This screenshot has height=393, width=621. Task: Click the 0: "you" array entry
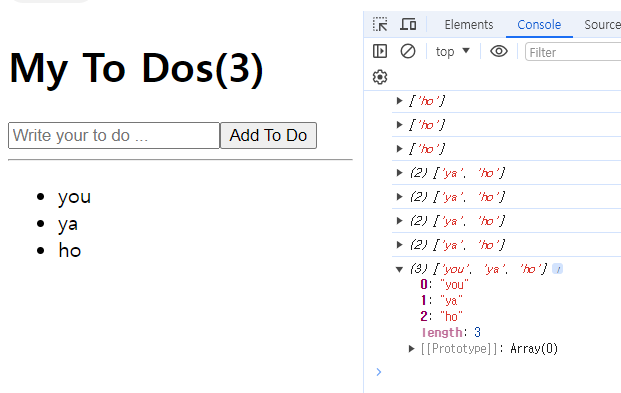coord(444,284)
